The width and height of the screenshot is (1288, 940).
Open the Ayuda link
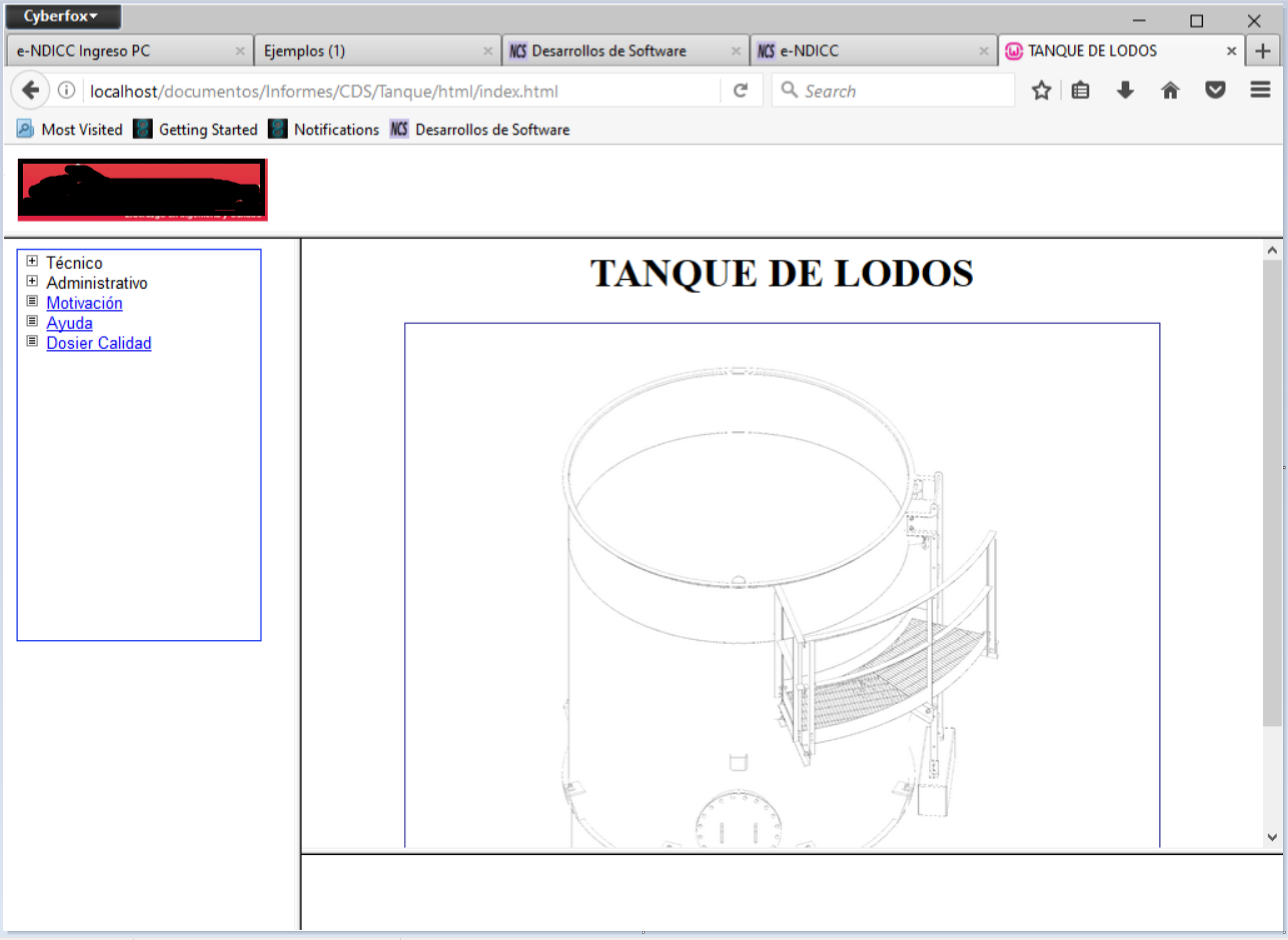70,323
